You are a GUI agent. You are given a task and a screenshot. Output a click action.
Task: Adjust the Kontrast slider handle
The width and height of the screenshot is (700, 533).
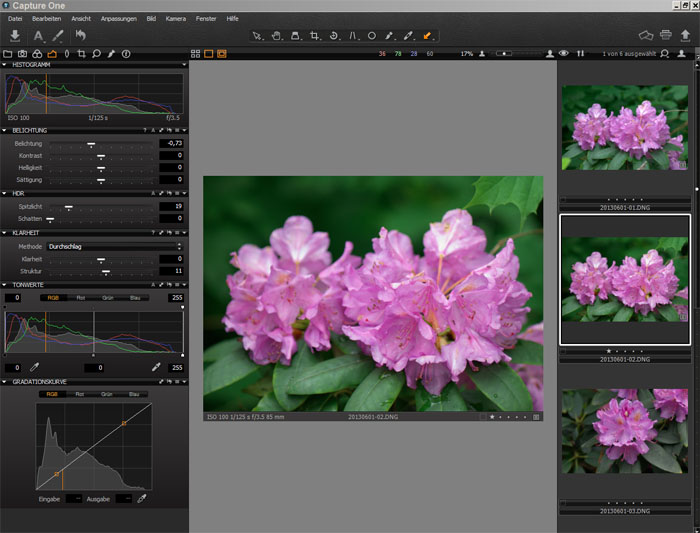[x=101, y=156]
